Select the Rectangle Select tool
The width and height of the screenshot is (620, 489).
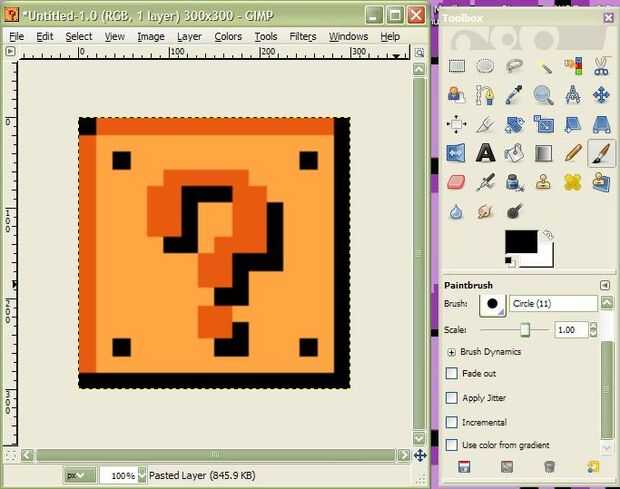pos(456,66)
